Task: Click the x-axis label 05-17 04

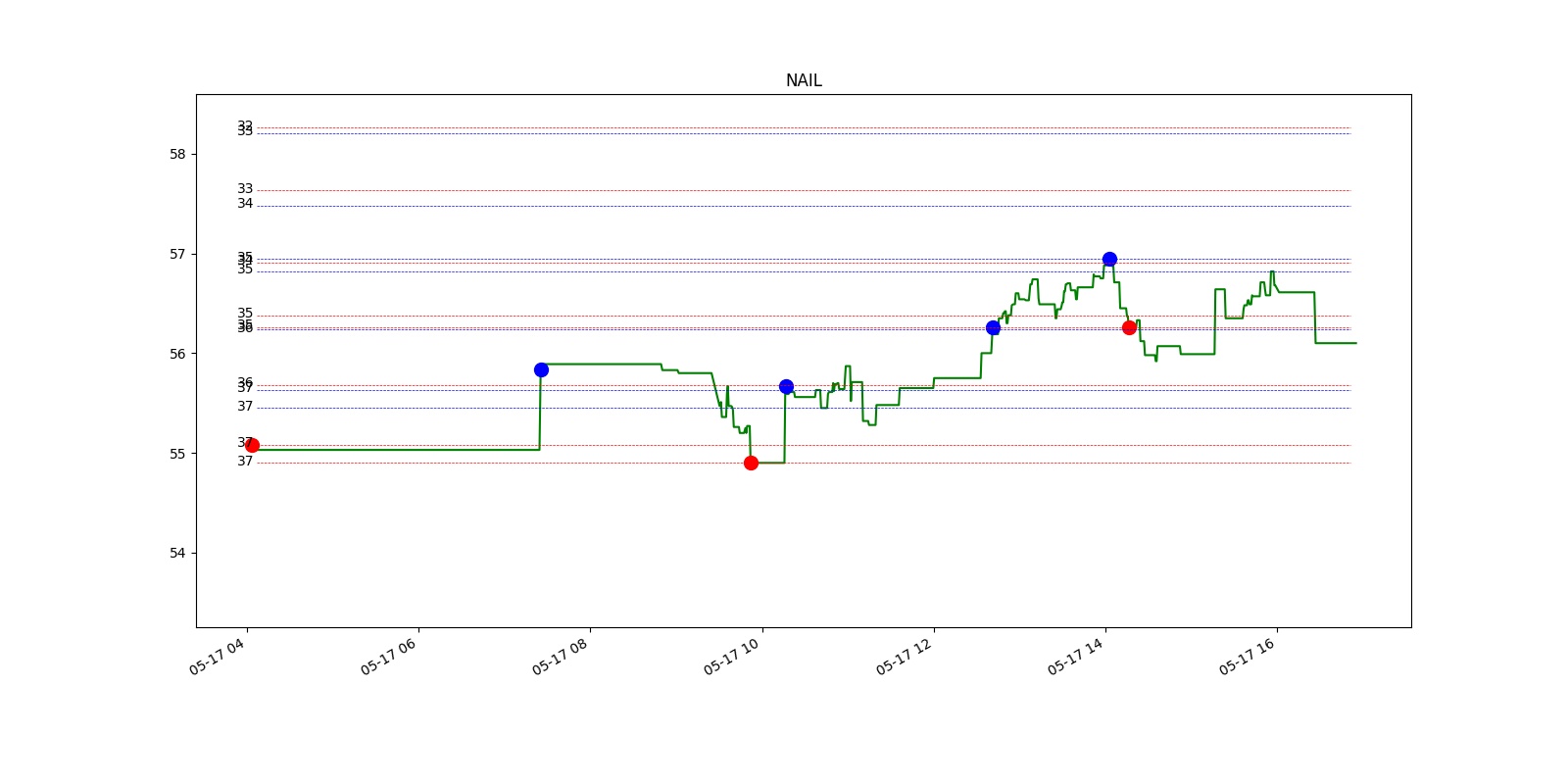Action: (x=217, y=657)
